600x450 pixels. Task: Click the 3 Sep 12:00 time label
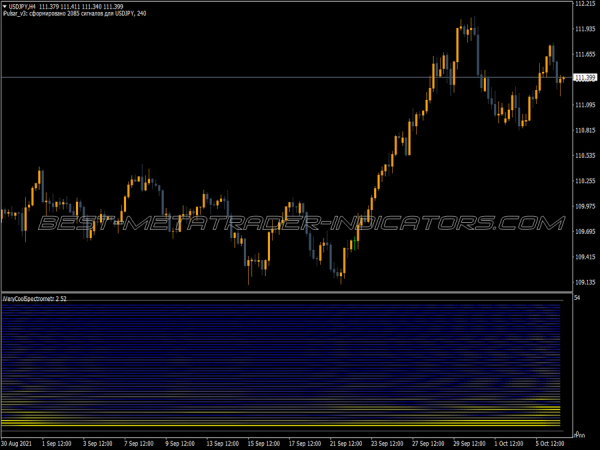click(98, 444)
